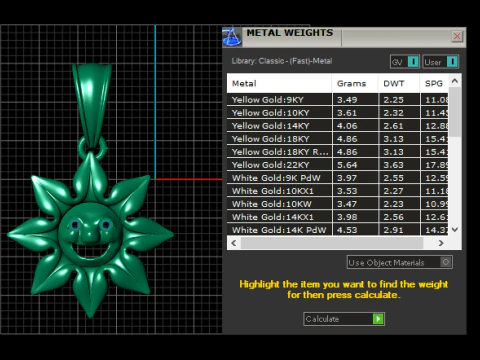Select the White Gold:9K PdW row
This screenshot has height=360, width=480.
click(x=338, y=178)
